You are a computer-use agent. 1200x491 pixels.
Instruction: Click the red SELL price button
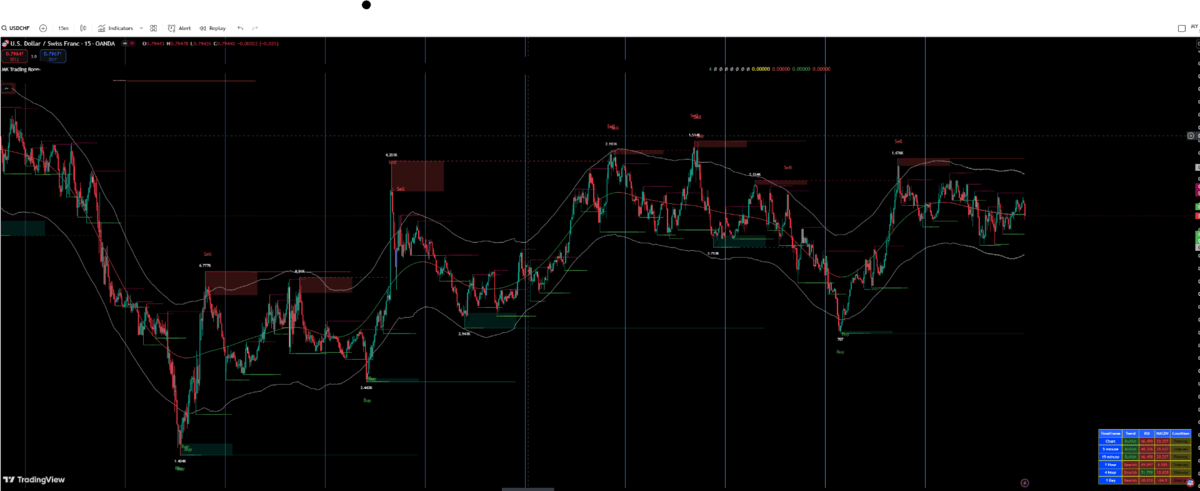[x=14, y=56]
